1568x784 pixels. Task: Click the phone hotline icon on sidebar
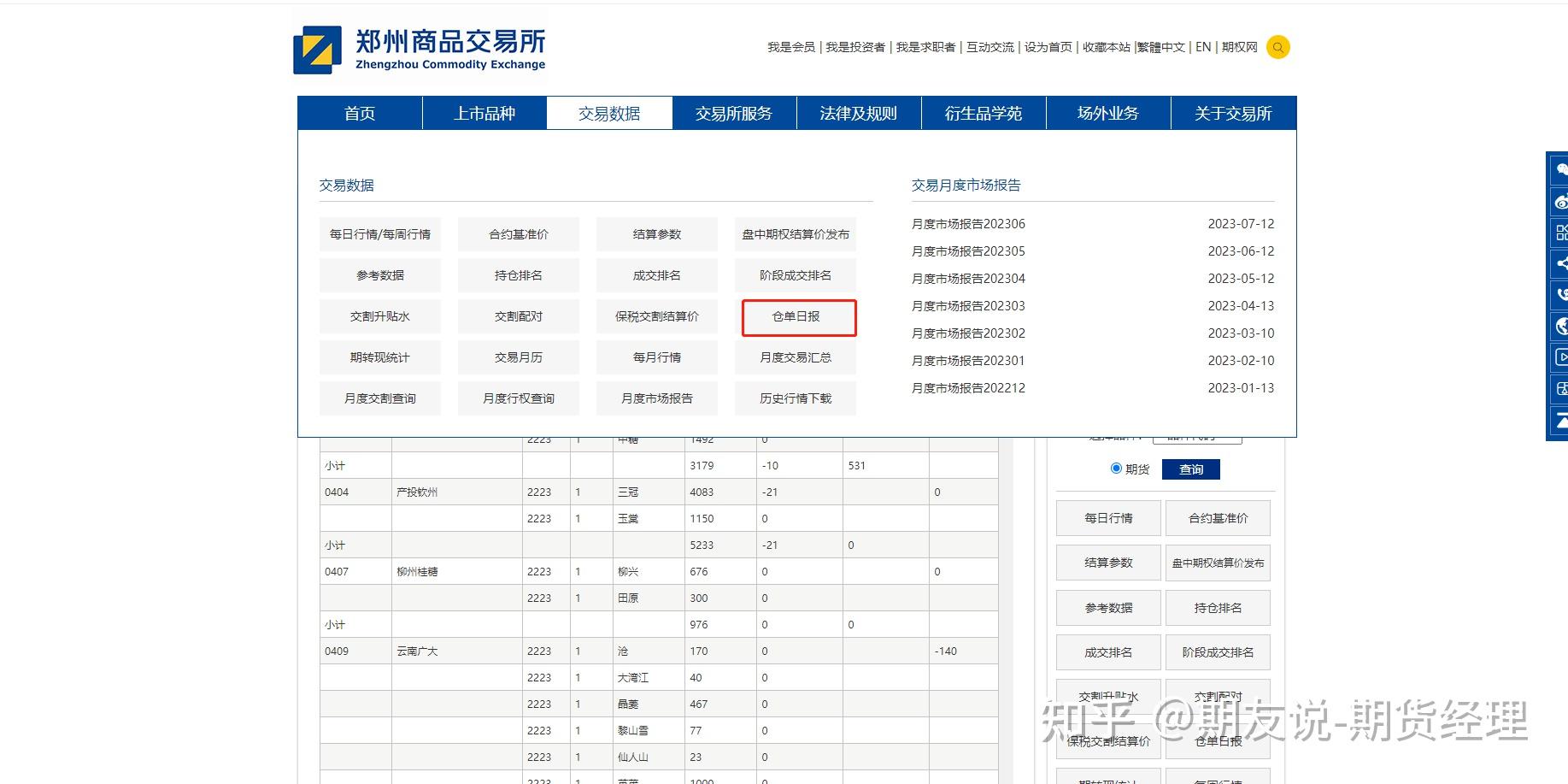(1559, 295)
